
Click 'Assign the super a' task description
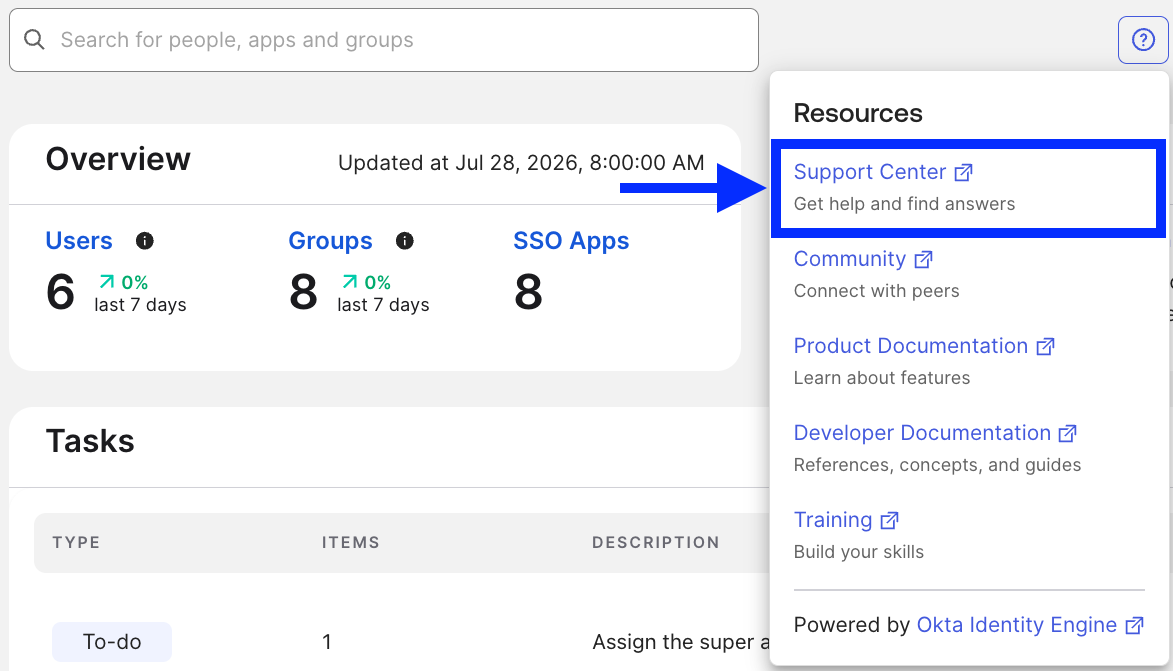(x=681, y=642)
